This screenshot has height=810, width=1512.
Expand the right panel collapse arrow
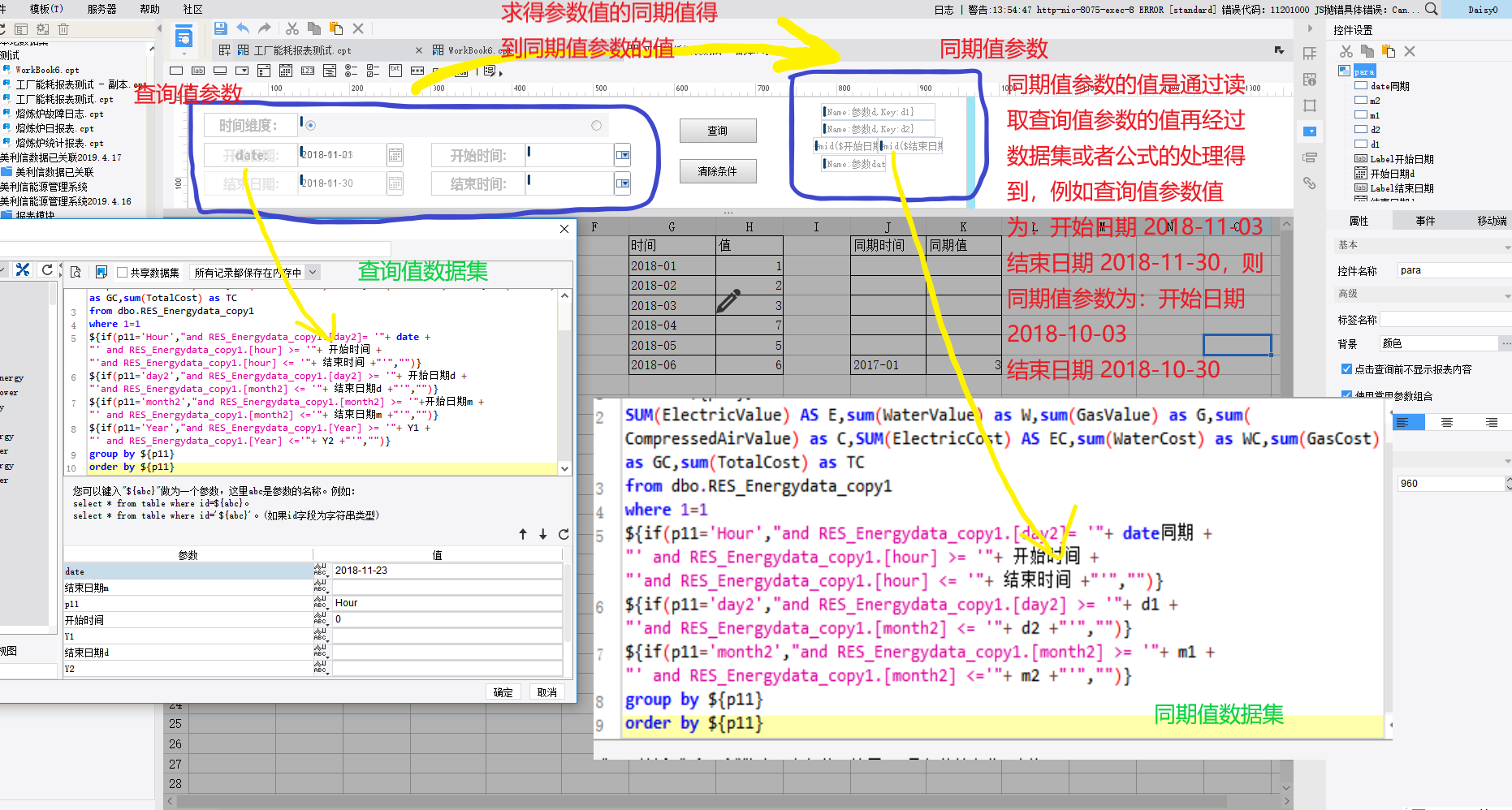(x=1310, y=28)
